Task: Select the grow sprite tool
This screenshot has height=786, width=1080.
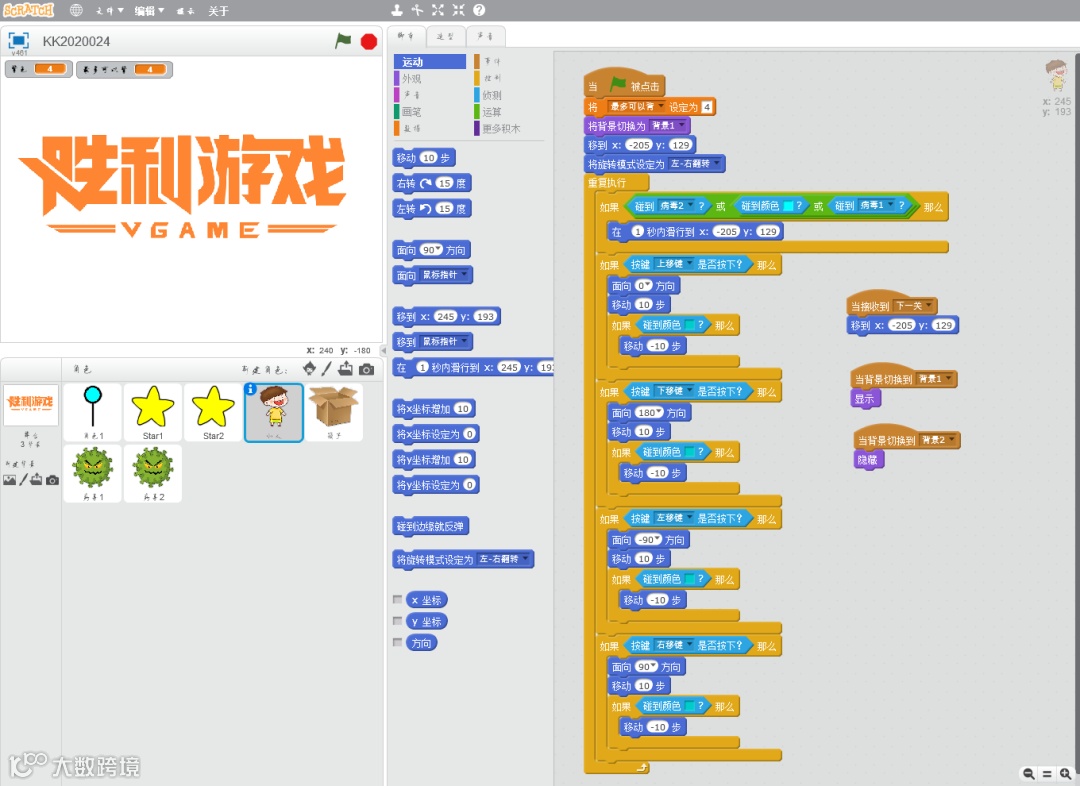Action: (438, 10)
